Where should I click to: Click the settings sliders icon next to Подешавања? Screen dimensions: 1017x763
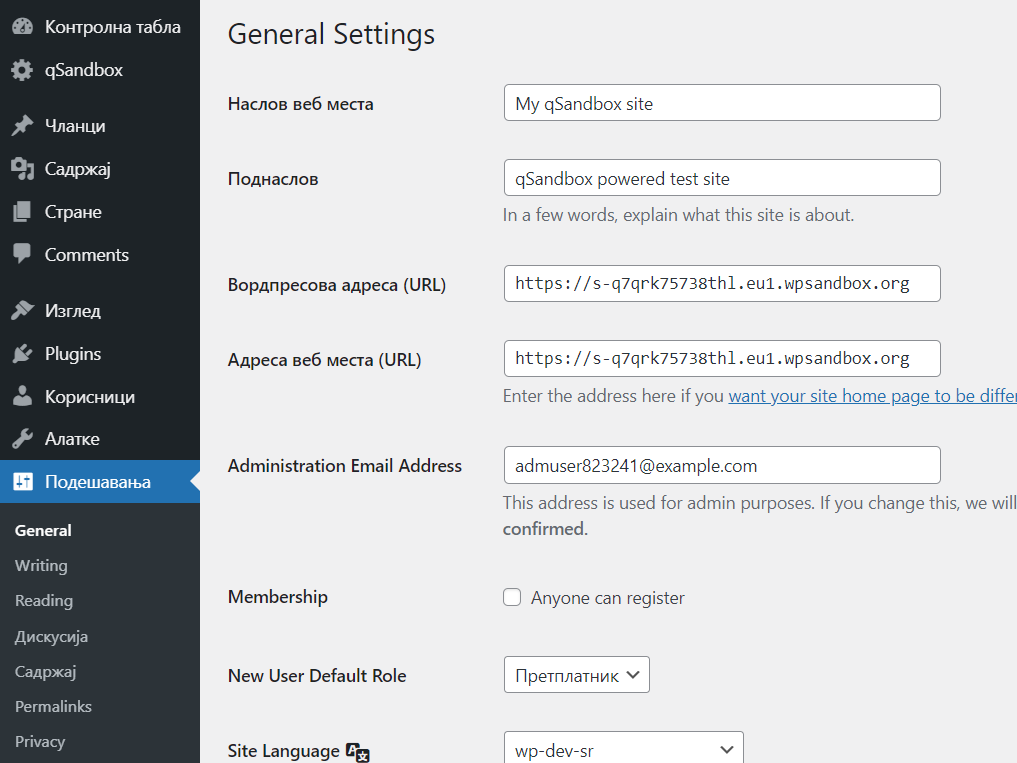(22, 481)
